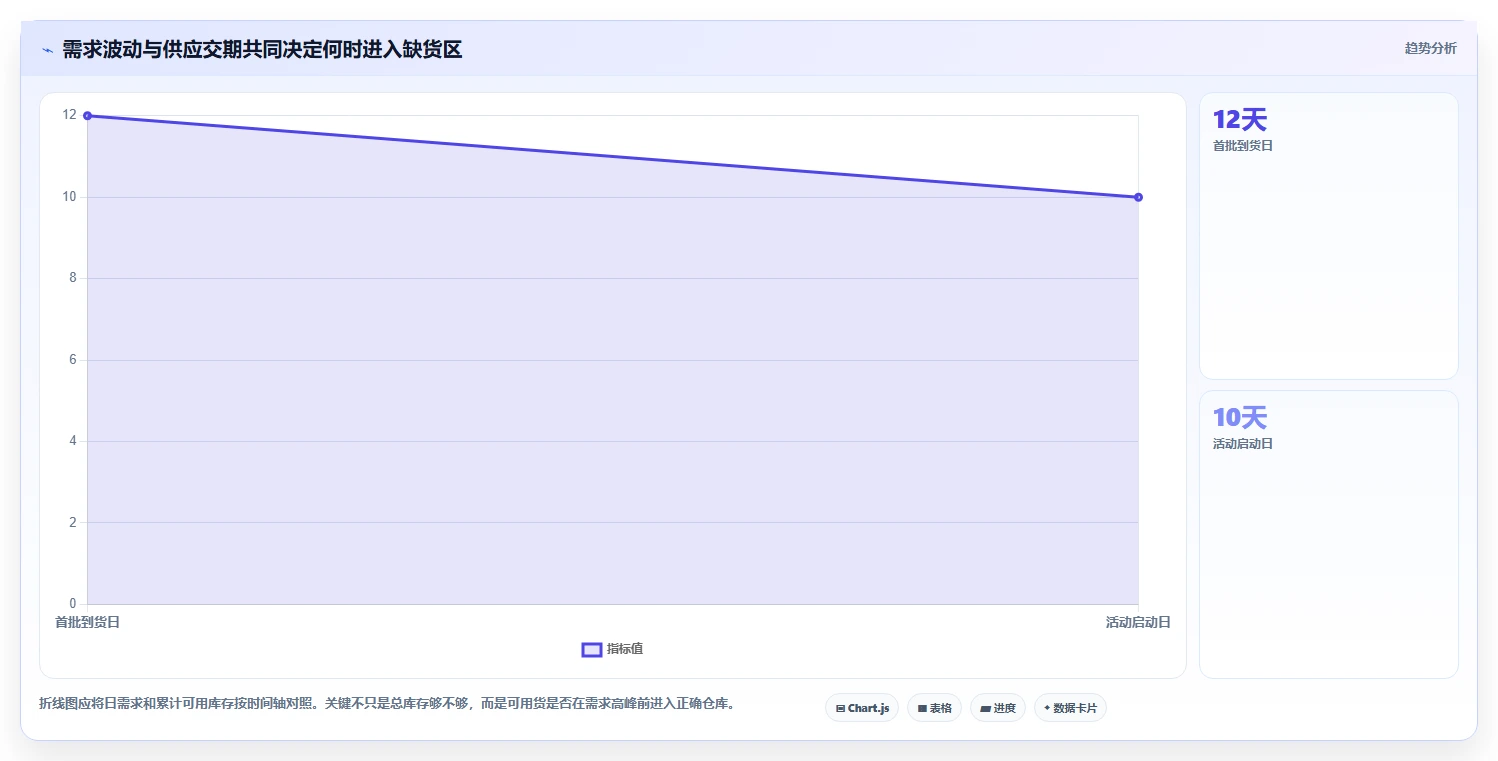
Task: Click the y-axis label 4
Action: click(73, 441)
